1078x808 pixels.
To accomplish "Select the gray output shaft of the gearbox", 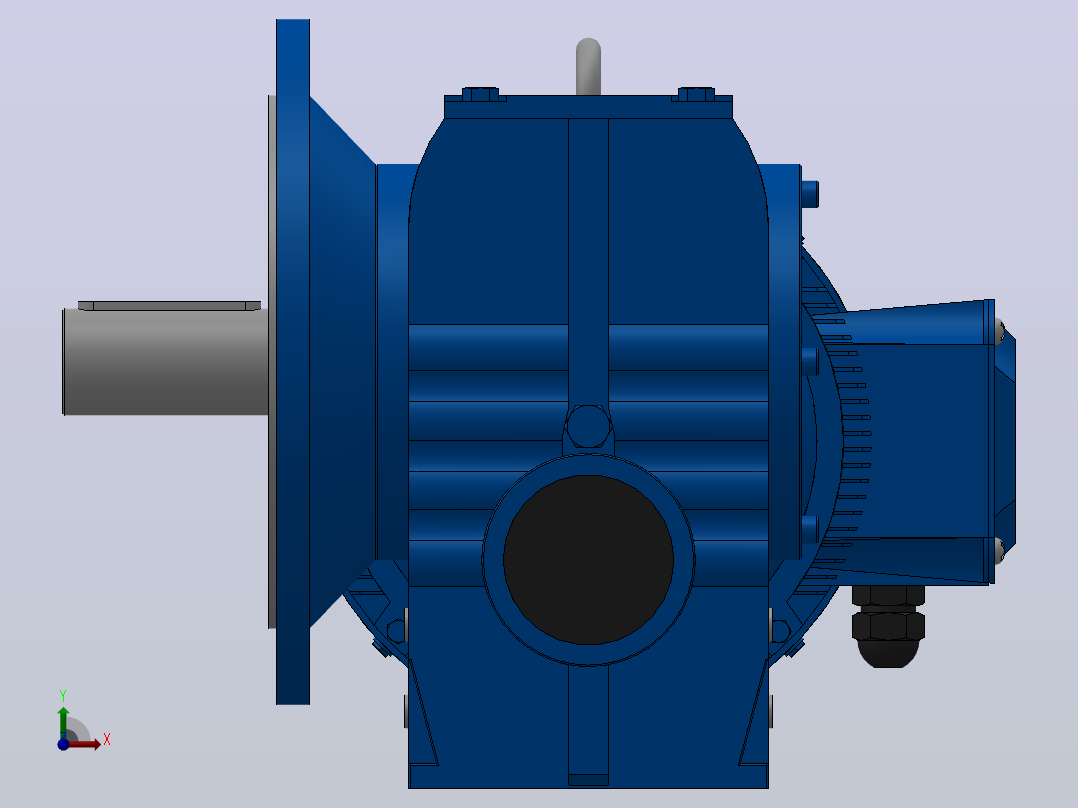I will coord(166,362).
